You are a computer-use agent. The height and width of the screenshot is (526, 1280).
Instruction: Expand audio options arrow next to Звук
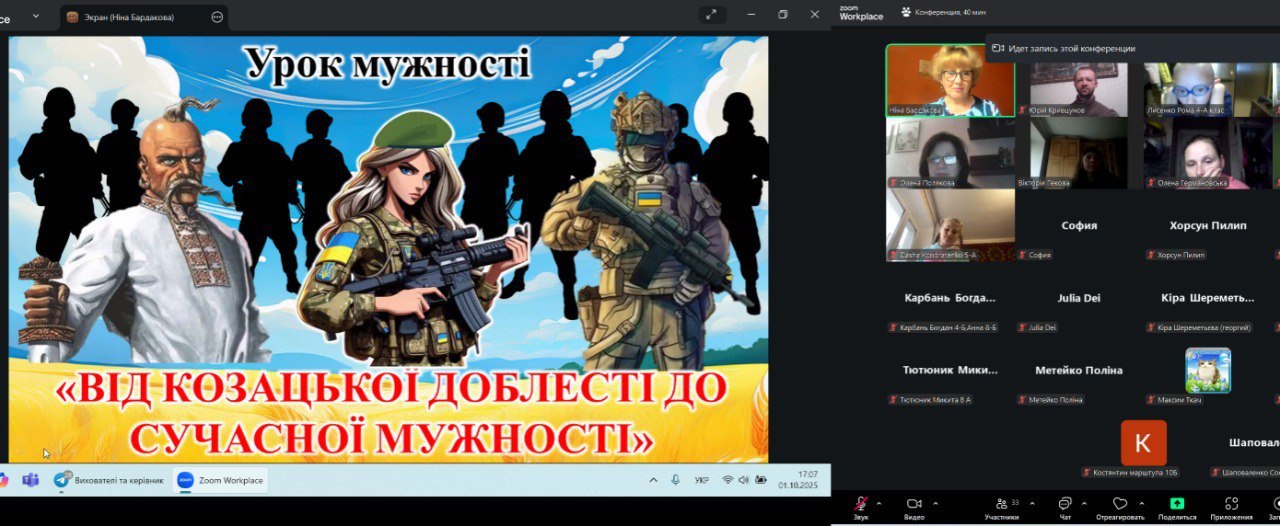click(x=879, y=502)
